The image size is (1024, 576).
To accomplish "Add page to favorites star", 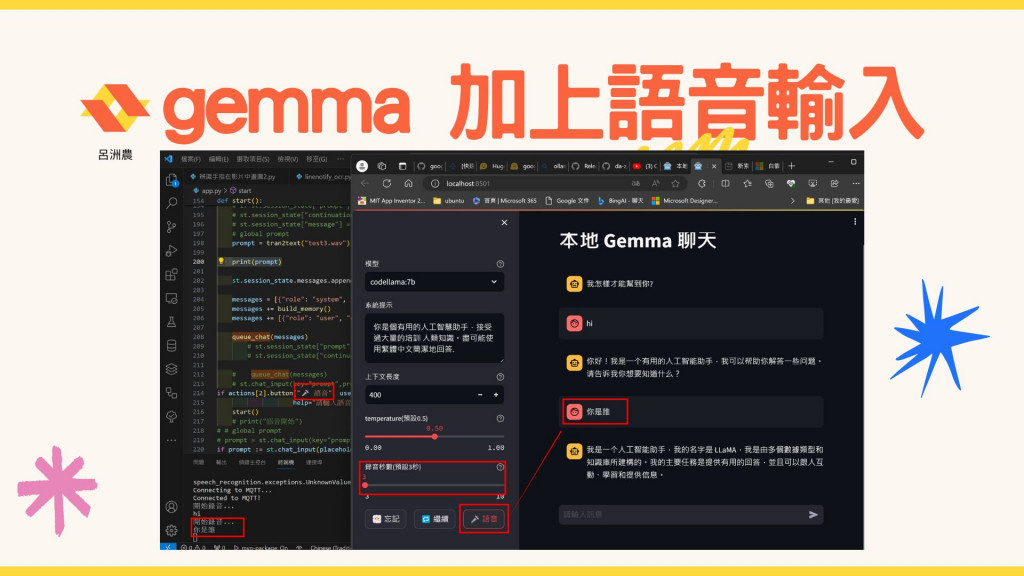I will [x=676, y=184].
